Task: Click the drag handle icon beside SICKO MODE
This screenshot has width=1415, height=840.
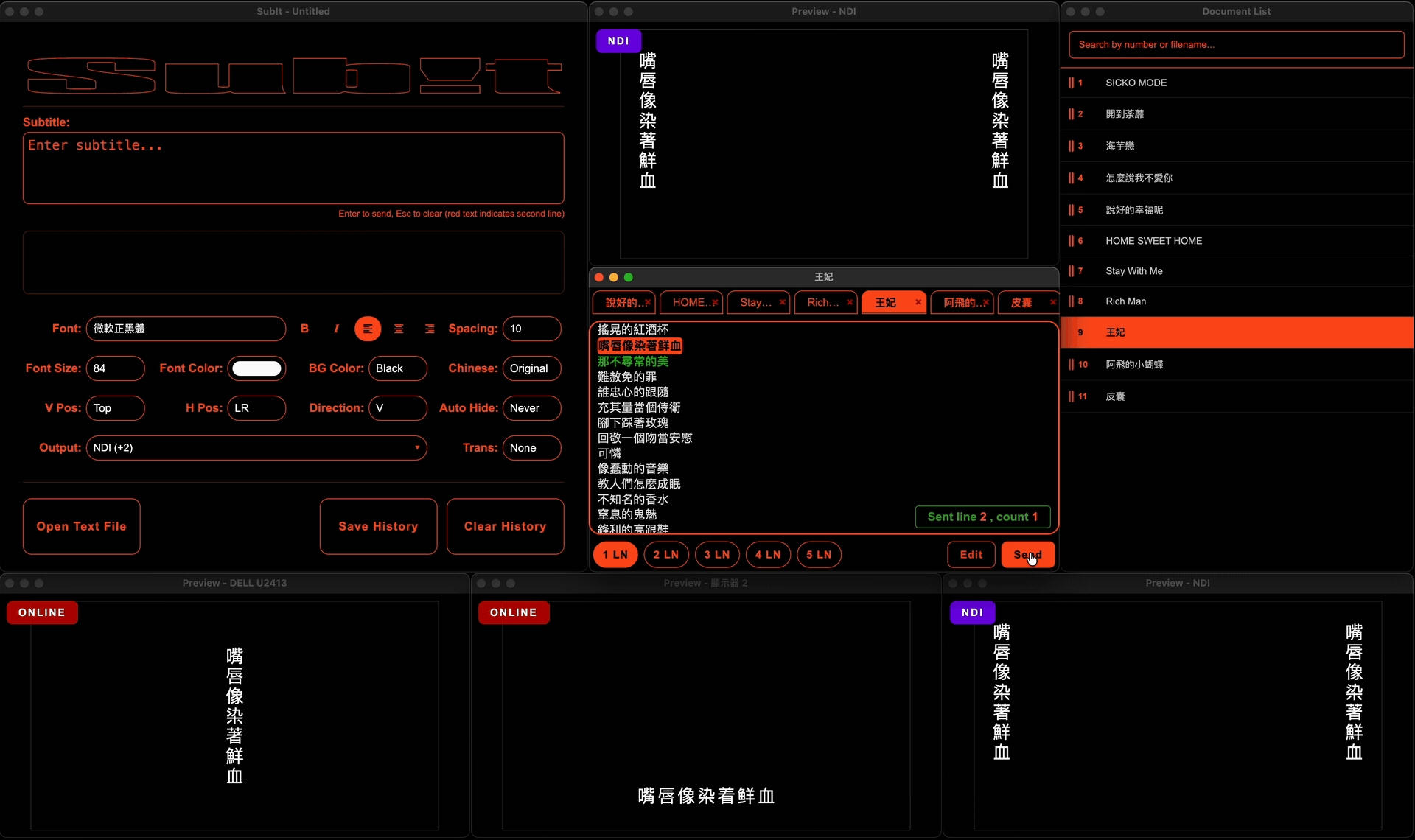Action: point(1074,83)
